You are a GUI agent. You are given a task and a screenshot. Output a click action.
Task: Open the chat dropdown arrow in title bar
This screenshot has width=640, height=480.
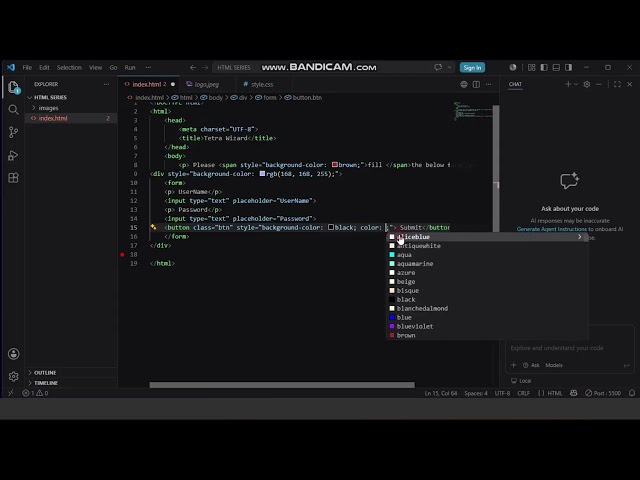pyautogui.click(x=449, y=67)
